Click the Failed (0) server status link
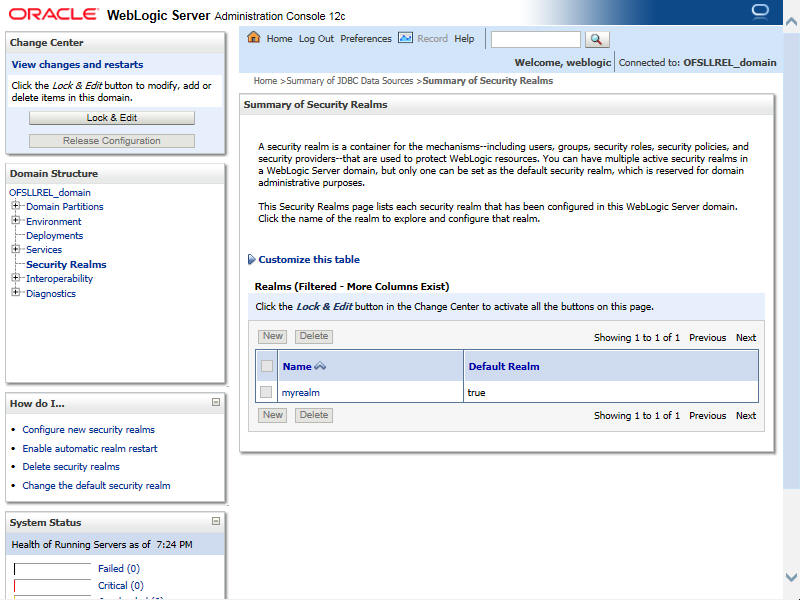The height and width of the screenshot is (600, 800). click(119, 569)
